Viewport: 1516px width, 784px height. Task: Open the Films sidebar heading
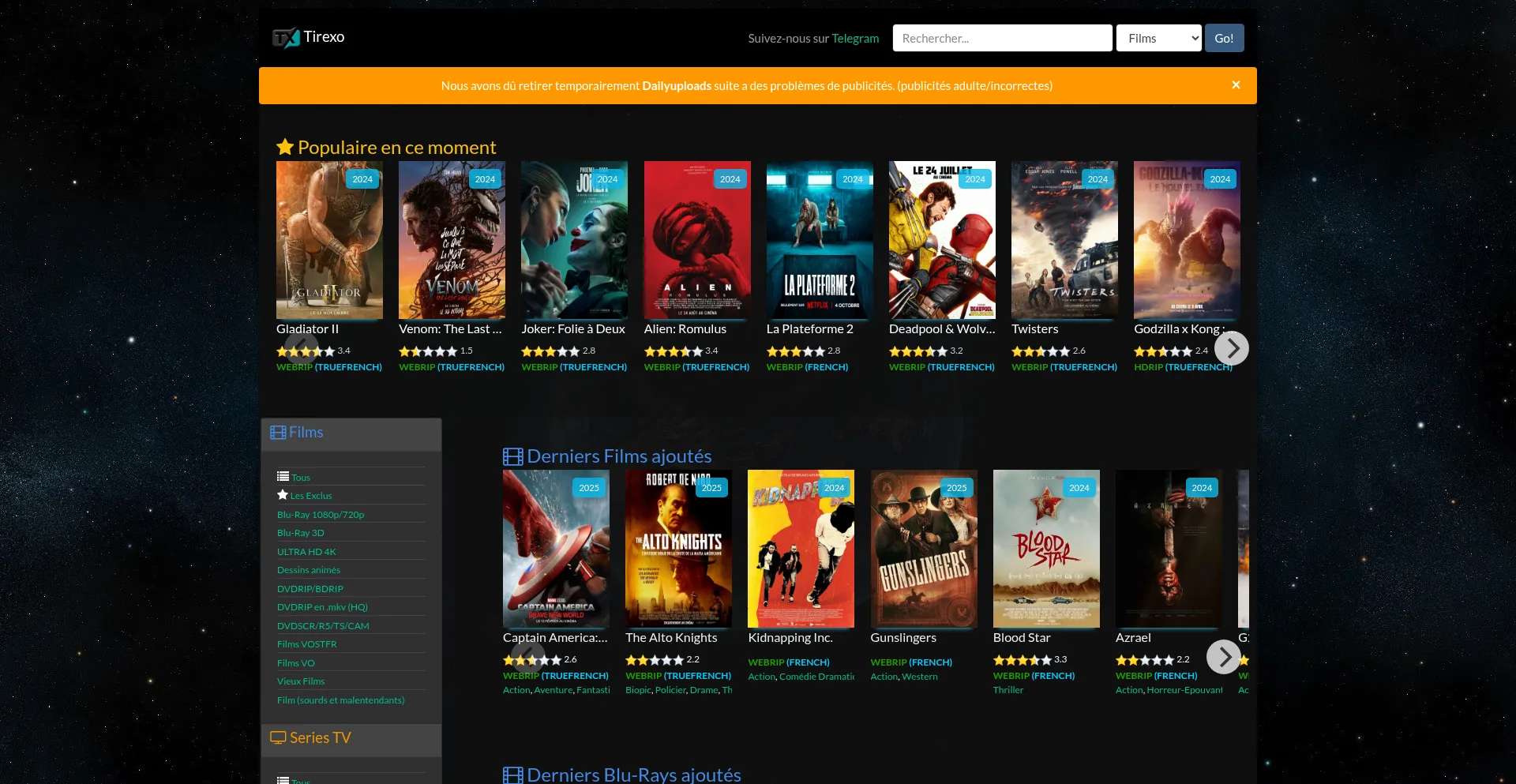306,433
